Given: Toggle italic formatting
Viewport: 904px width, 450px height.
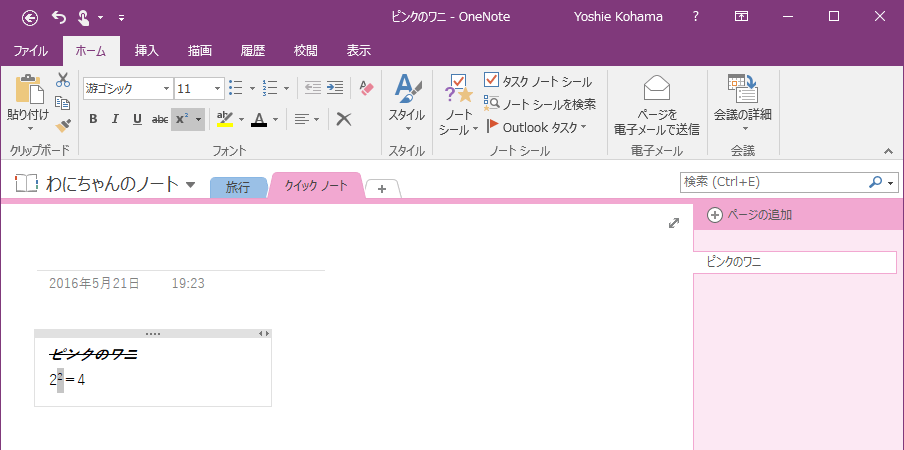Looking at the screenshot, I should coord(115,119).
